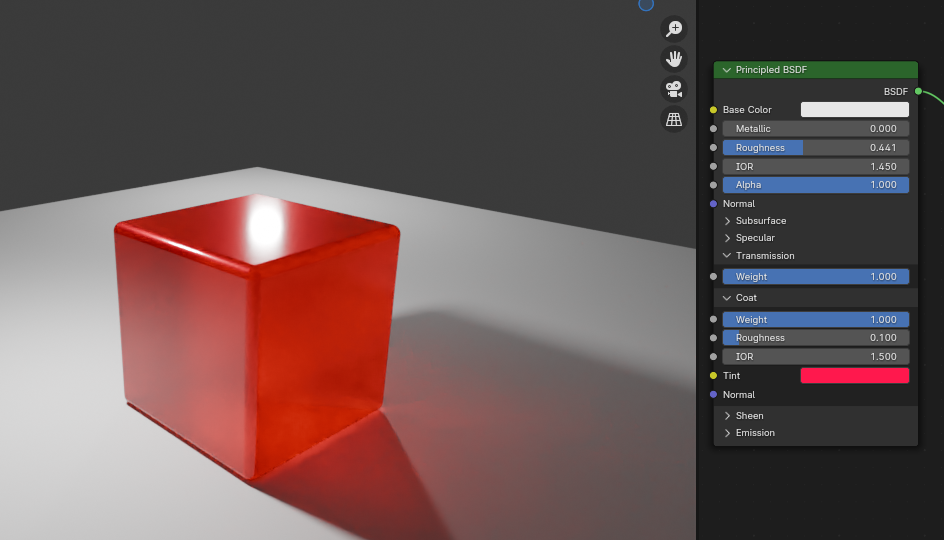Switch perspective/orthographic with the grid icon
This screenshot has height=540, width=944.
674,120
